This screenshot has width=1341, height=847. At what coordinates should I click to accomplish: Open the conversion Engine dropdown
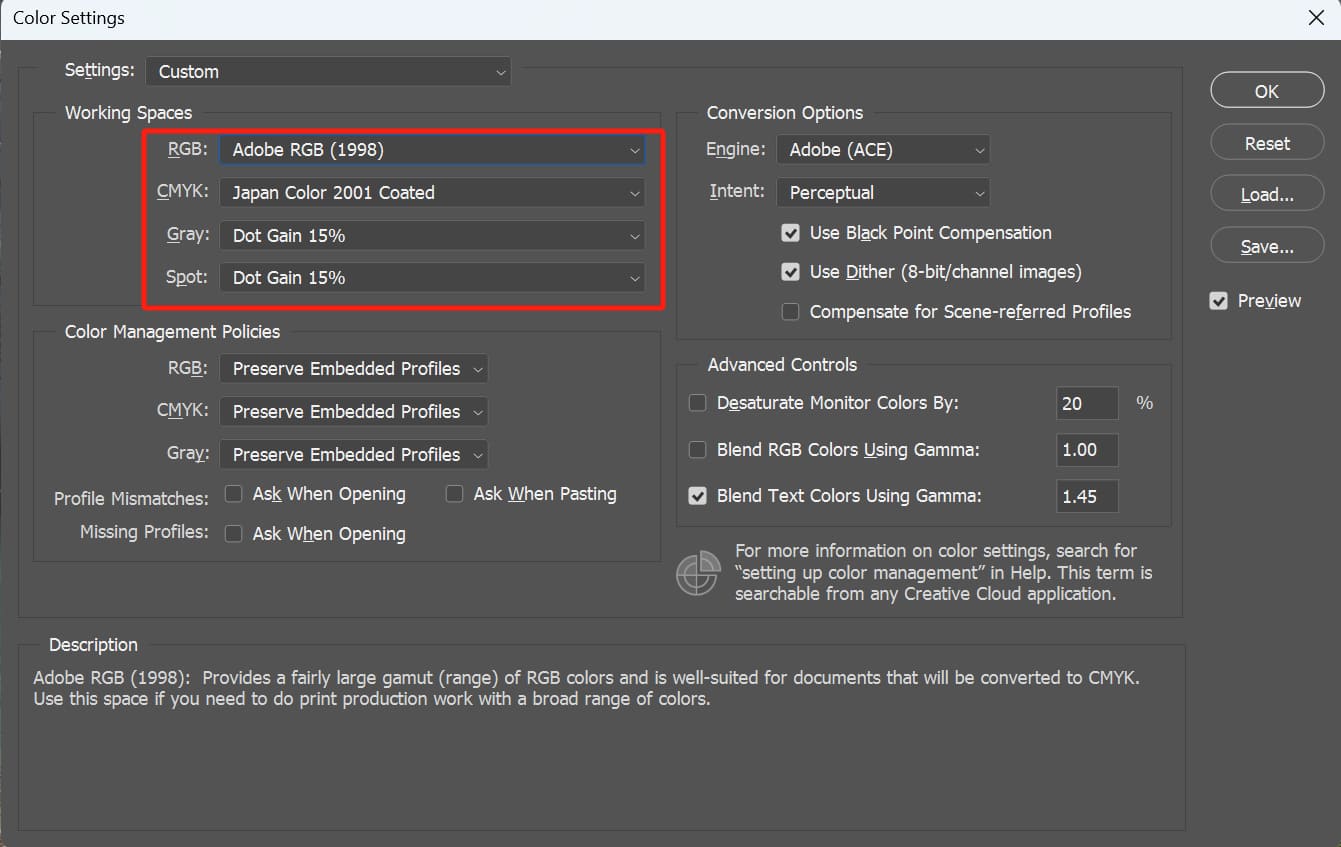coord(883,150)
